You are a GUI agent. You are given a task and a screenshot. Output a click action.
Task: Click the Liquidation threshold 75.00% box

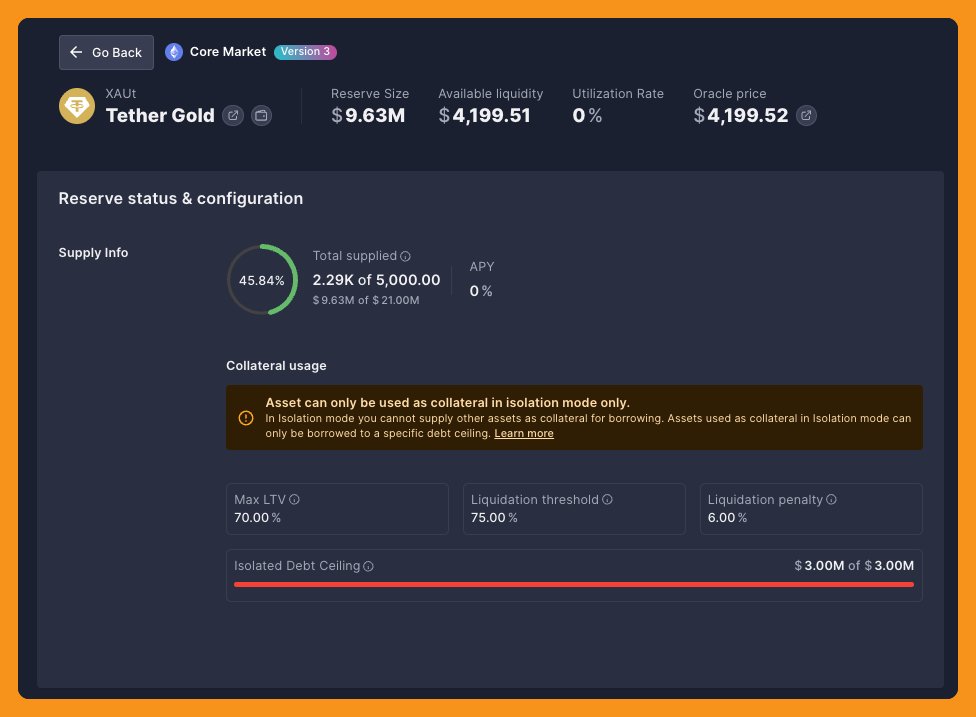[574, 509]
